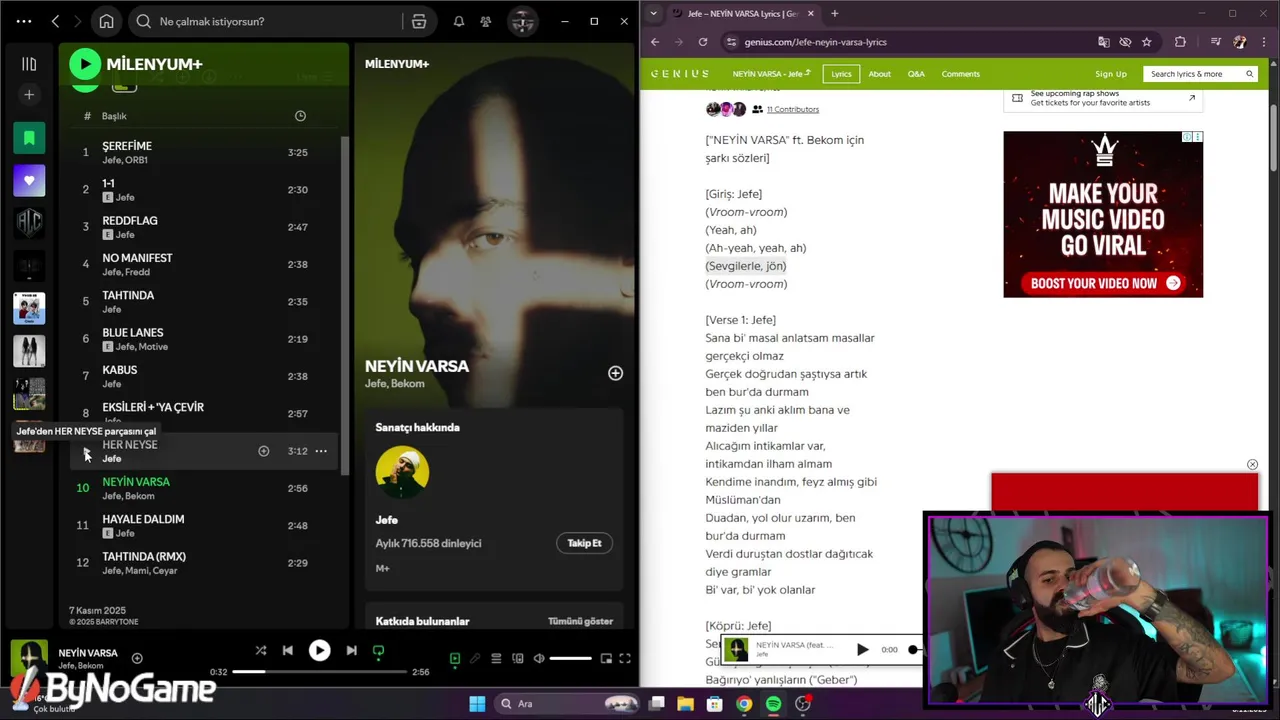
Task: Switch to Genius Lyrics tab
Action: 841,74
